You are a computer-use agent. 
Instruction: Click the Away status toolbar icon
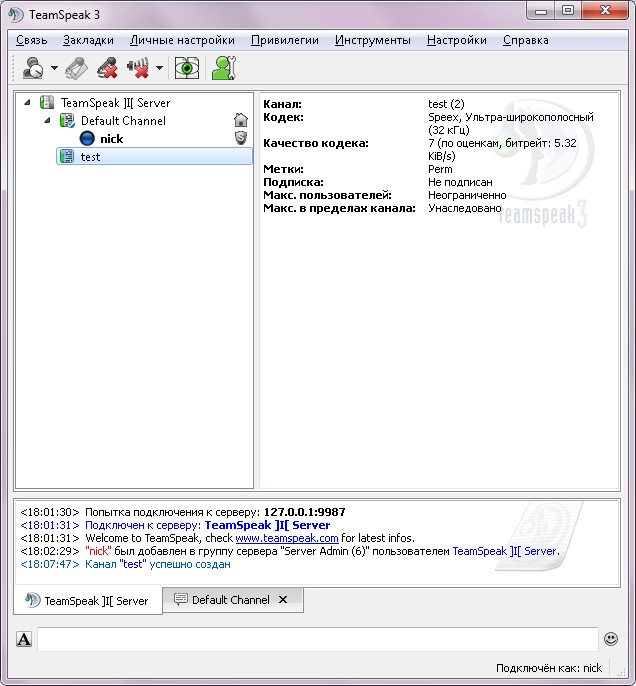tap(32, 68)
